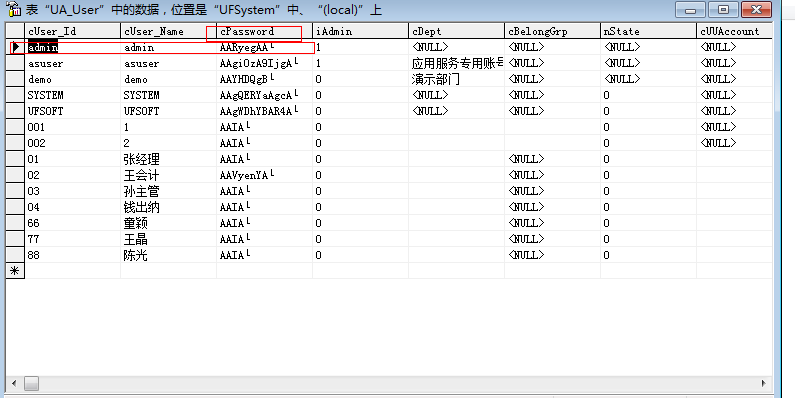Click the UFSOFT cell in cUser_Id column
This screenshot has width=795, height=398.
point(73,111)
